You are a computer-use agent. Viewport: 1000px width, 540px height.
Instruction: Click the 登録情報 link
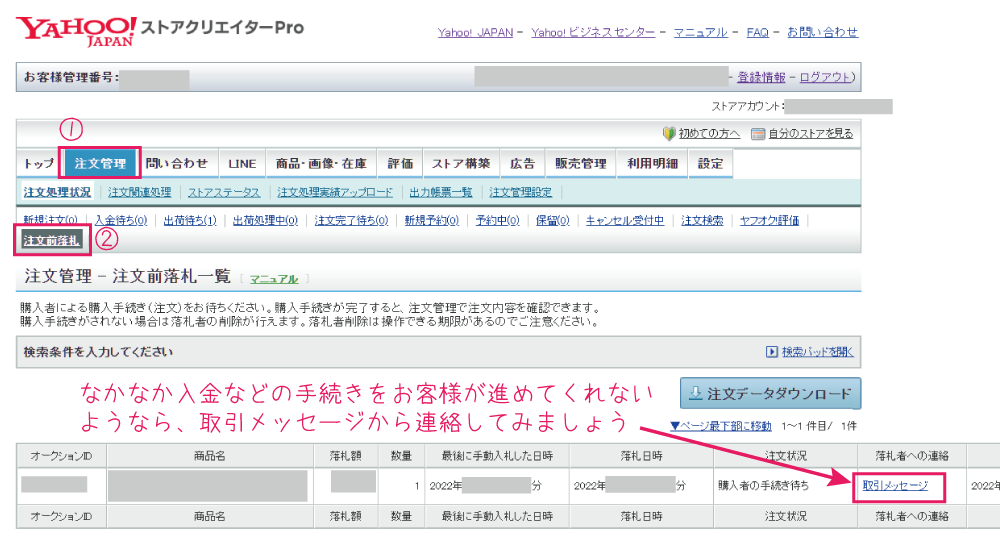761,77
